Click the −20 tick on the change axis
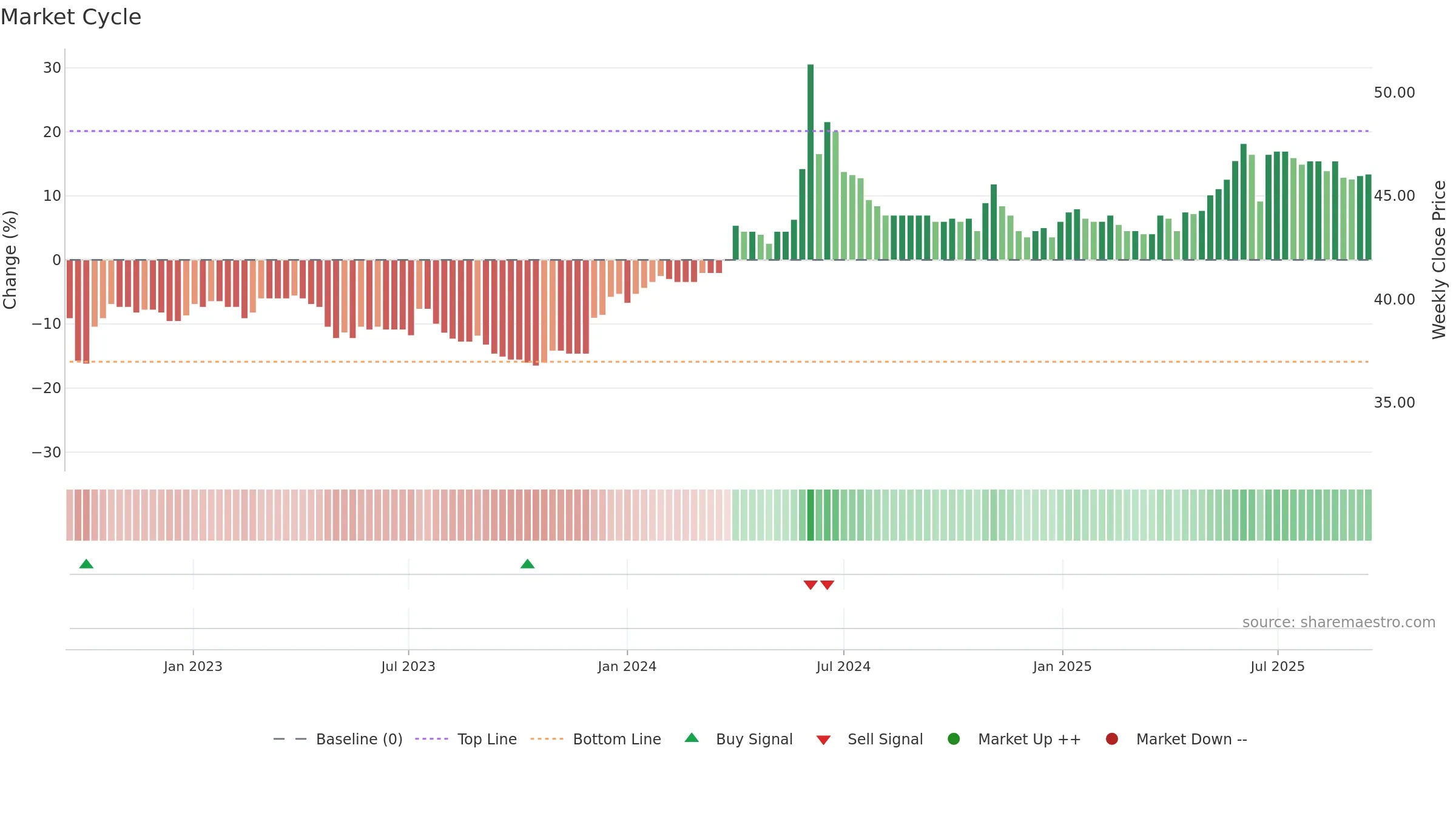Viewport: 1456px width, 819px height. (x=47, y=388)
